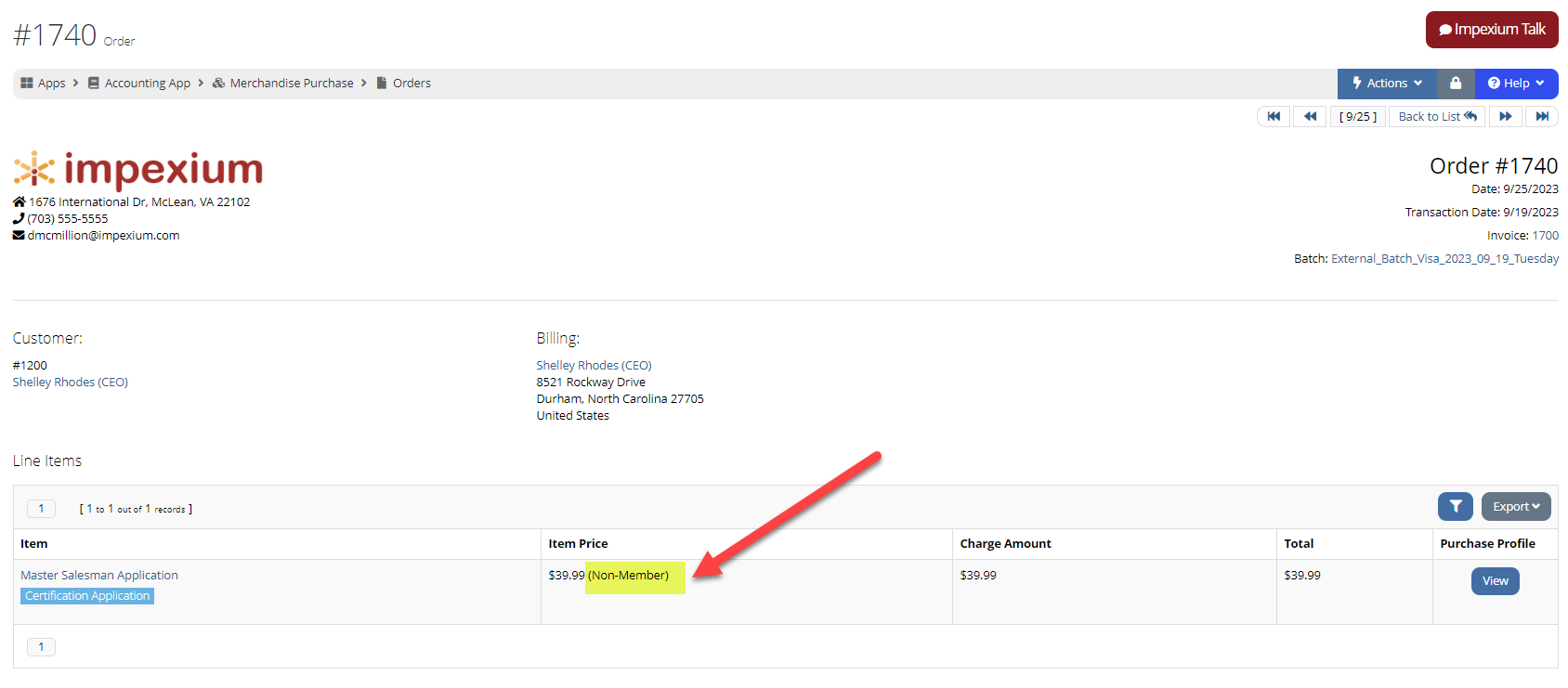Click the Apps grid icon in breadcrumb
1568x688 pixels.
point(27,84)
